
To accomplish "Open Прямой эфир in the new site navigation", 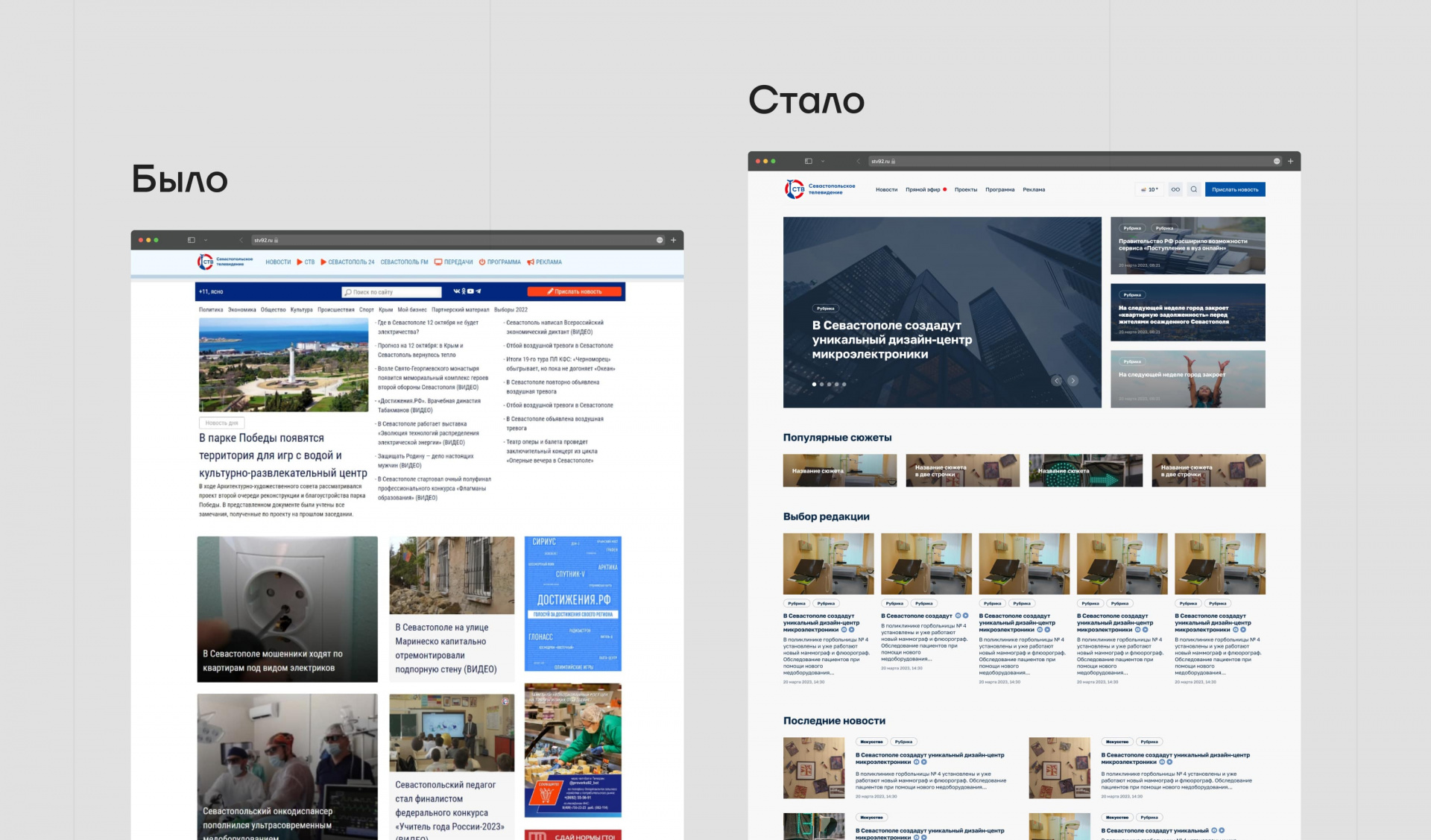I will click(926, 189).
